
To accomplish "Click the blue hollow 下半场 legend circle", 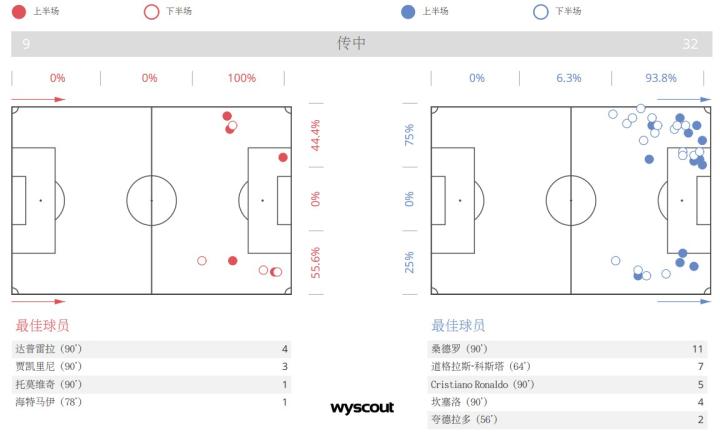I will [x=541, y=12].
